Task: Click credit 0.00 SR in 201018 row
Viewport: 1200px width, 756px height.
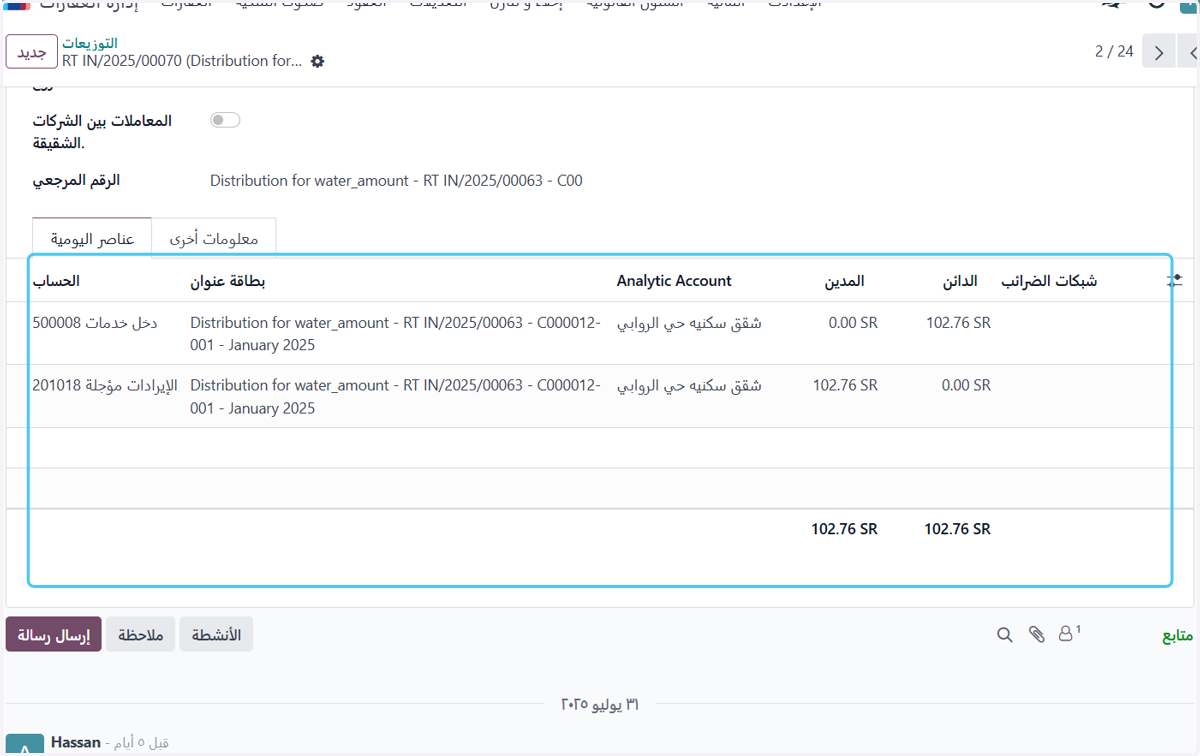Action: tap(964, 385)
